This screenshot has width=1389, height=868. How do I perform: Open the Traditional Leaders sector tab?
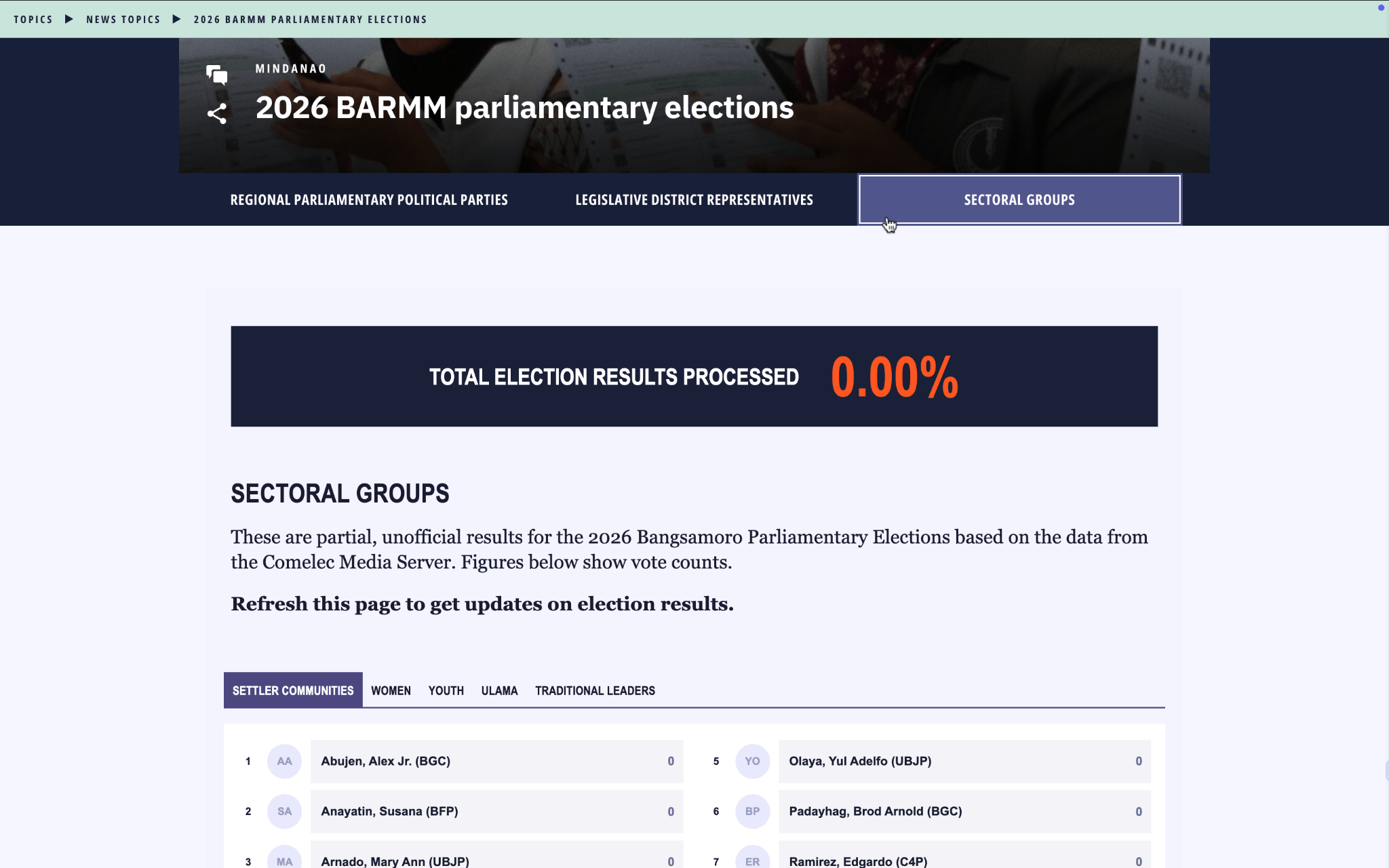[x=595, y=690]
